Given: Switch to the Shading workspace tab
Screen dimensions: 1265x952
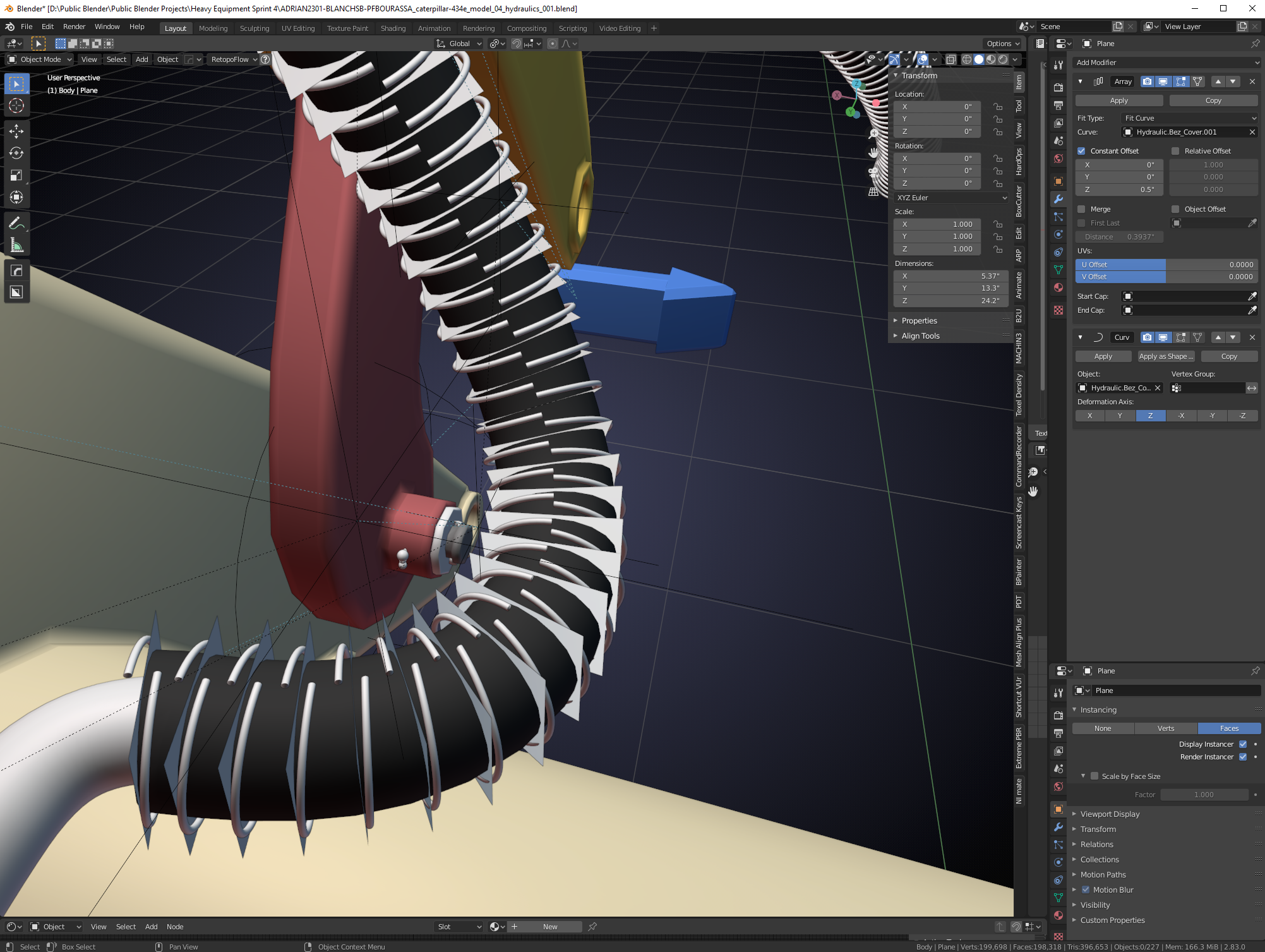Looking at the screenshot, I should [393, 28].
